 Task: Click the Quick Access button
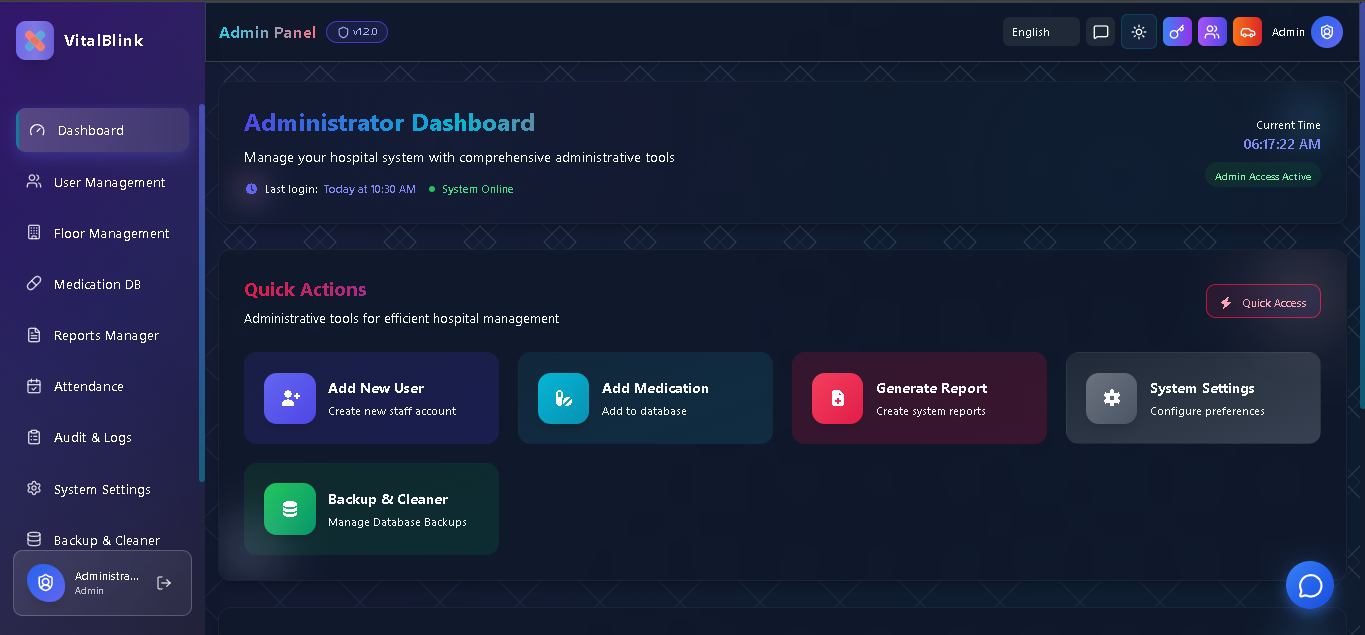point(1263,300)
